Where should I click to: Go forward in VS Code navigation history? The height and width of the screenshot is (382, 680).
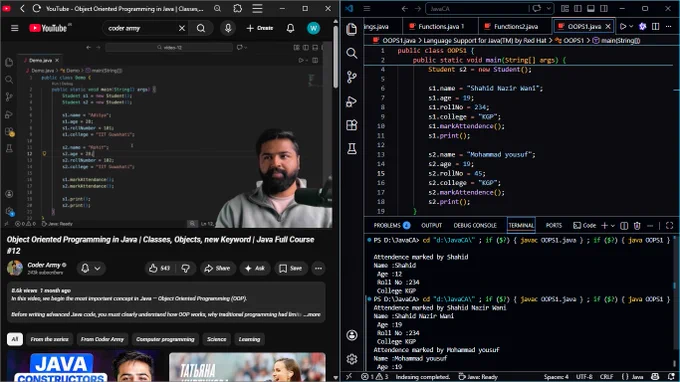click(x=418, y=9)
